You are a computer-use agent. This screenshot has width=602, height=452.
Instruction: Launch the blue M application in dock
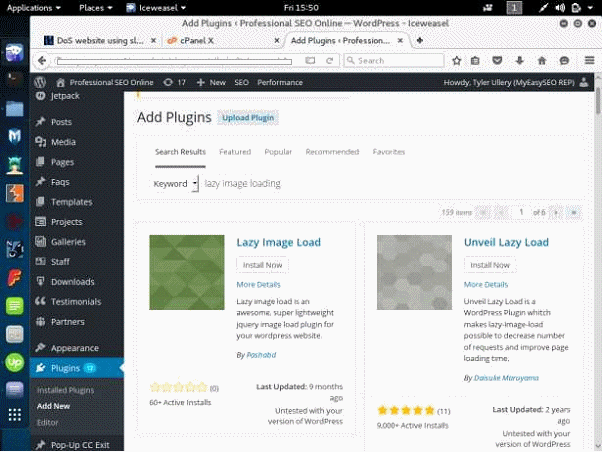15,136
